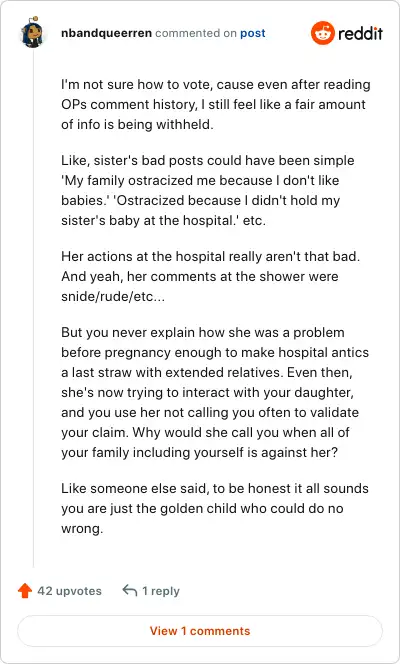The image size is (400, 664).
Task: Click the orange Reddit Snoo logo
Action: click(x=323, y=33)
